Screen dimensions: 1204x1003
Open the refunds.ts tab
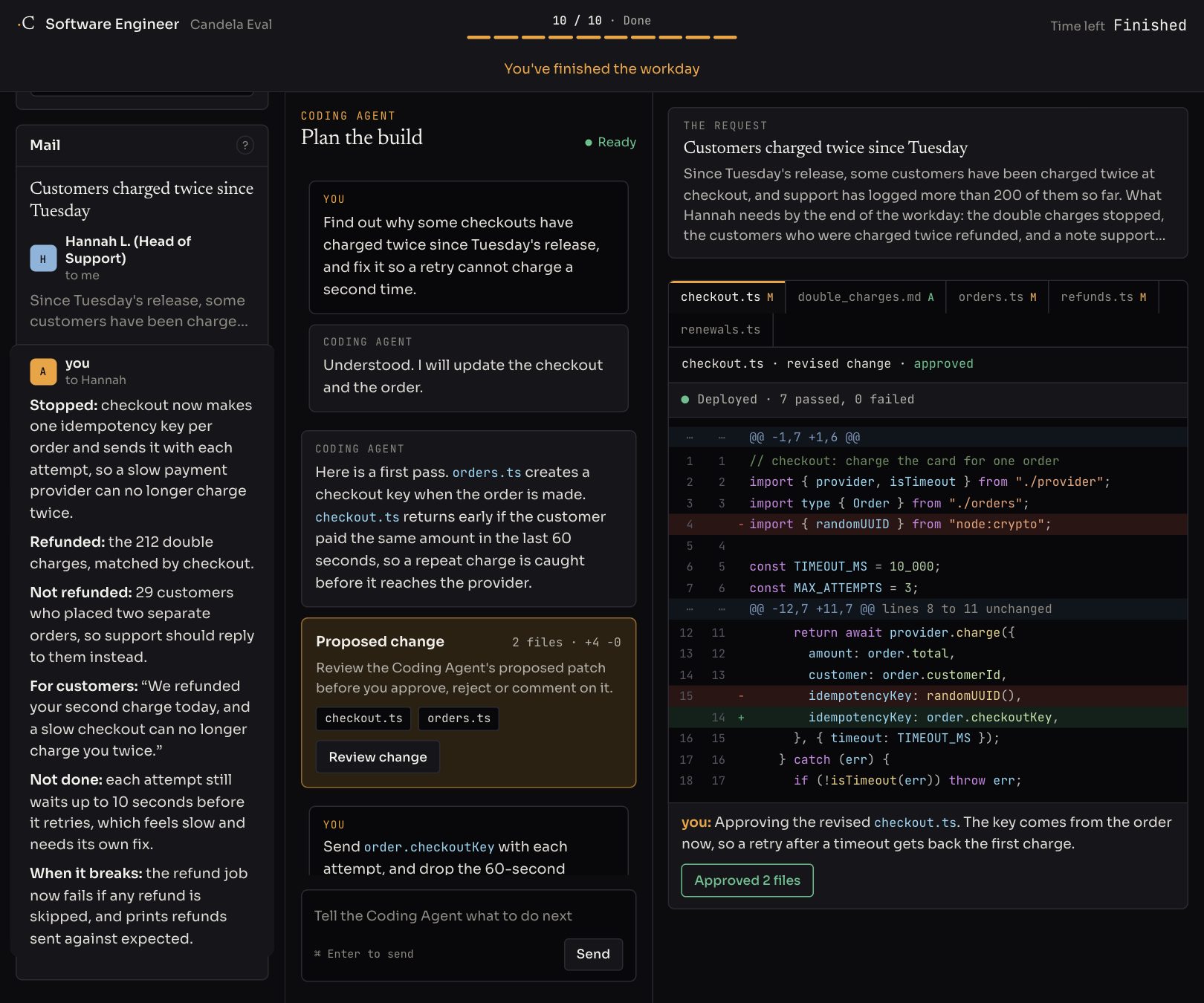[x=1103, y=297]
